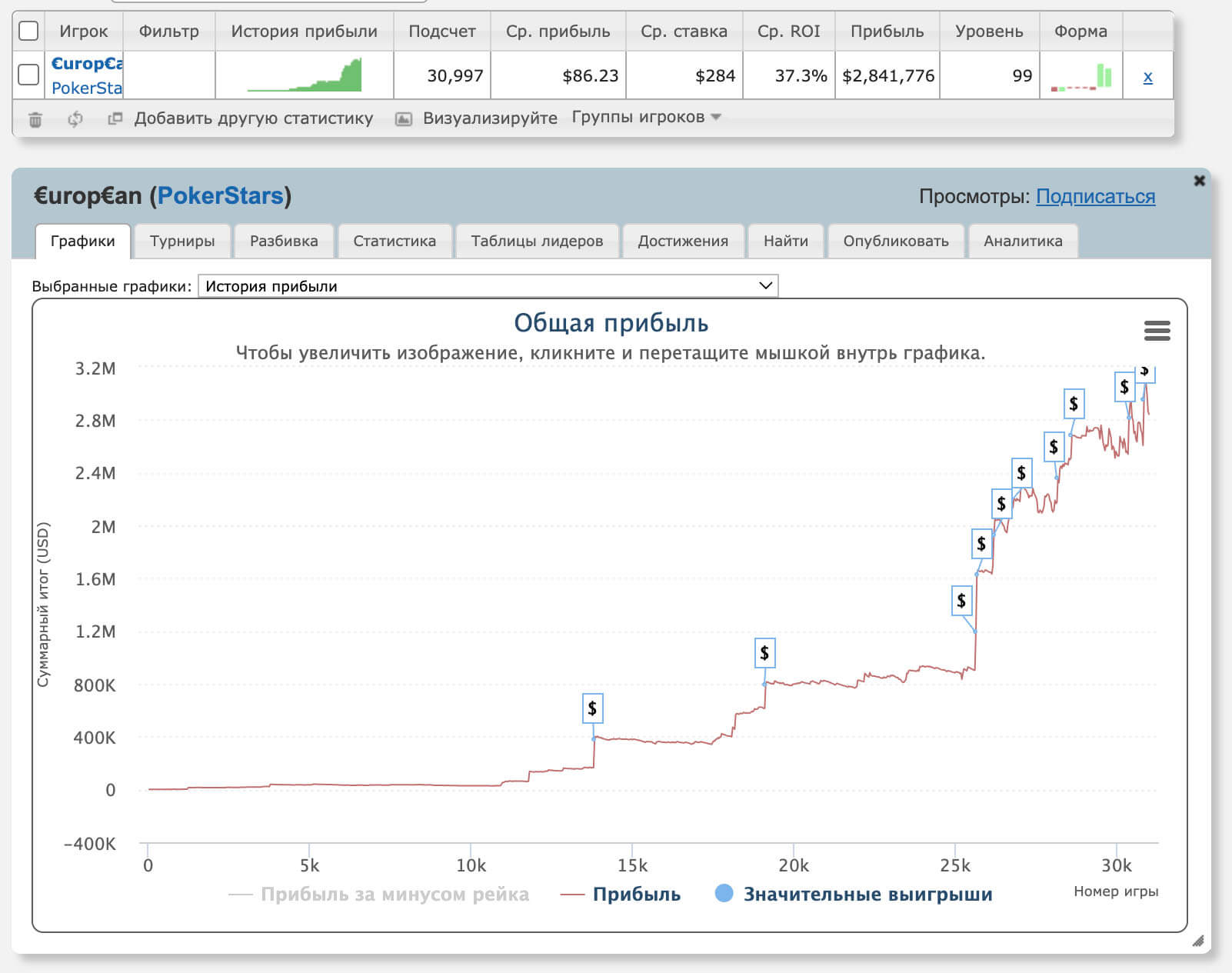Click the refresh statistics icon
The image size is (1232, 973).
[75, 119]
